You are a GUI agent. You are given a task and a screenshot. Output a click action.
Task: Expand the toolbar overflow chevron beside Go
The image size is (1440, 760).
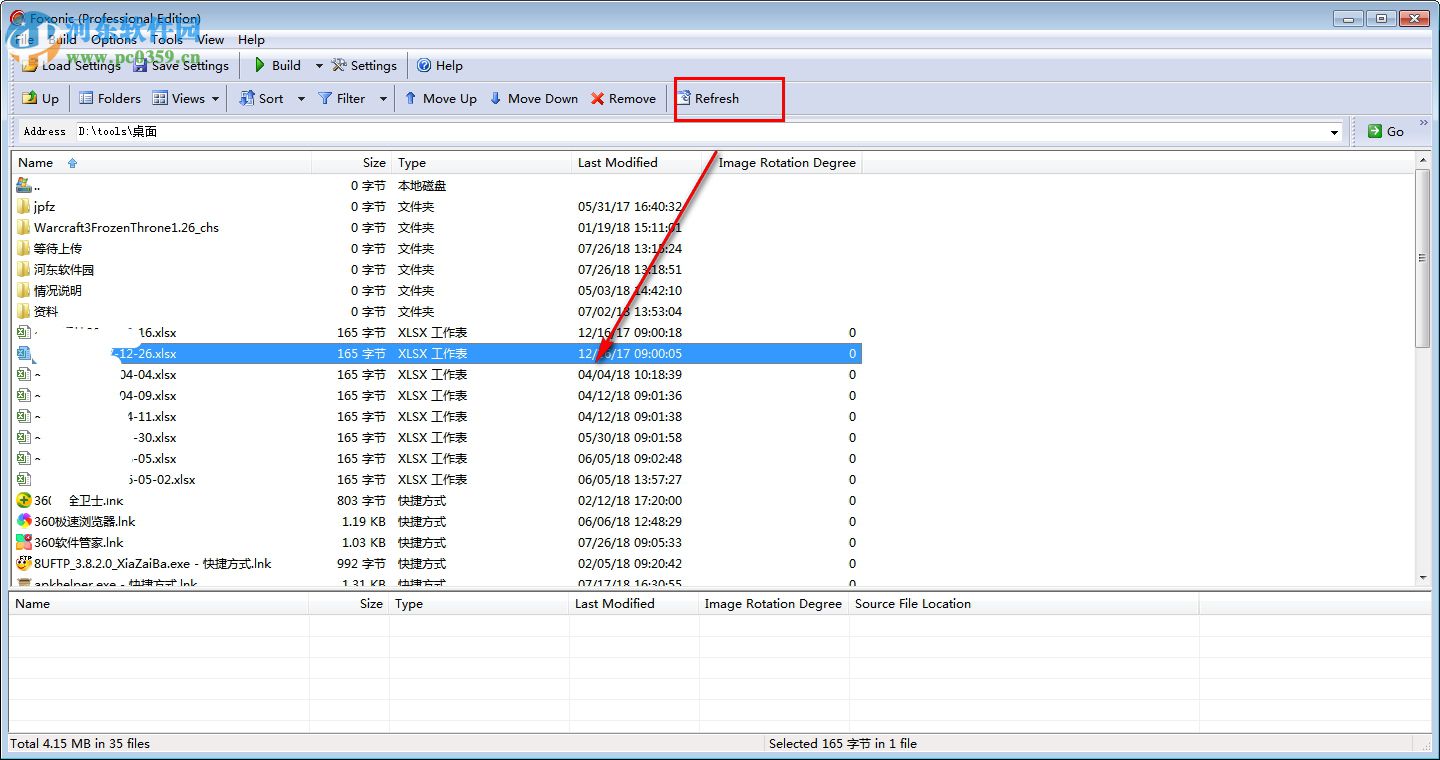1424,123
